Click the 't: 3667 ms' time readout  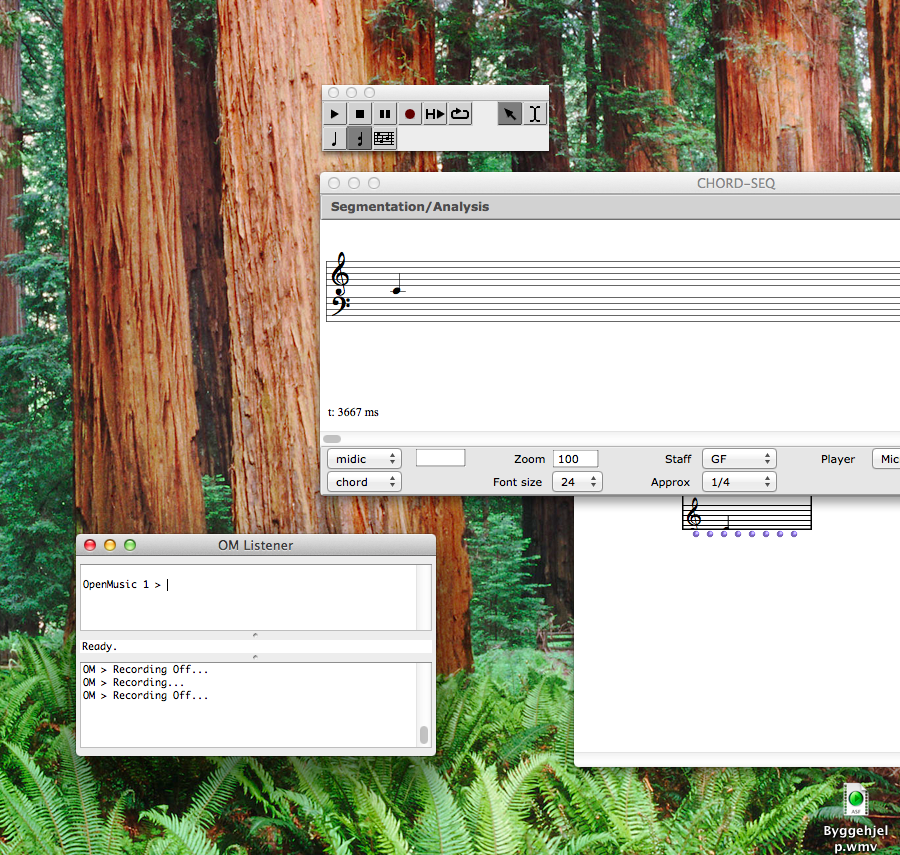point(353,412)
